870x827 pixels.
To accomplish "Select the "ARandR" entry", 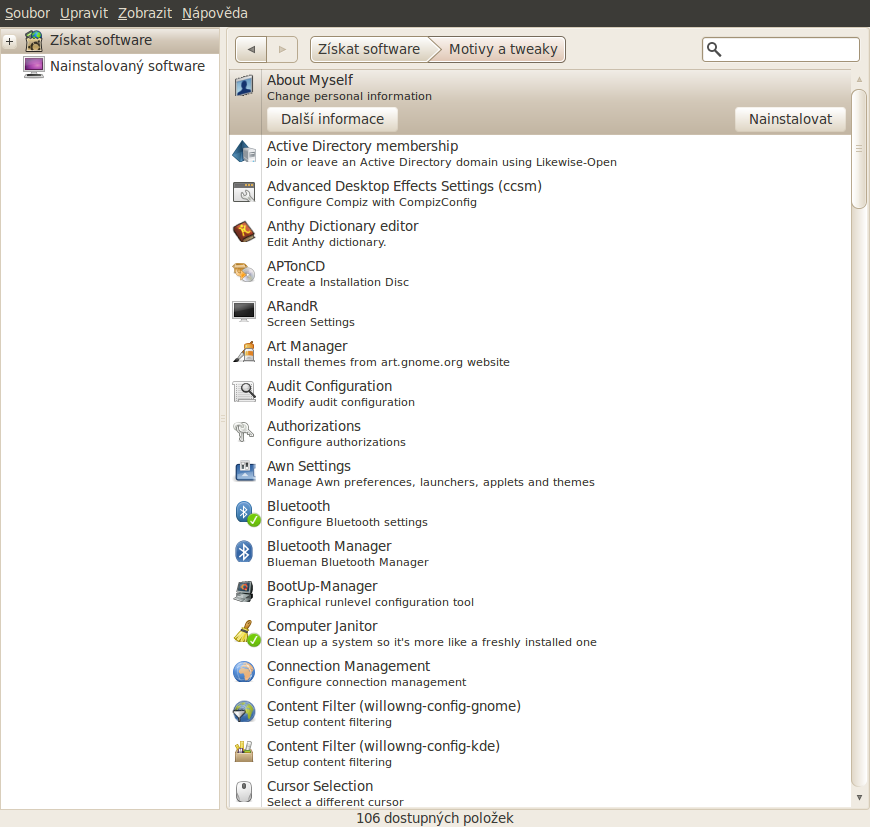I will click(x=540, y=313).
